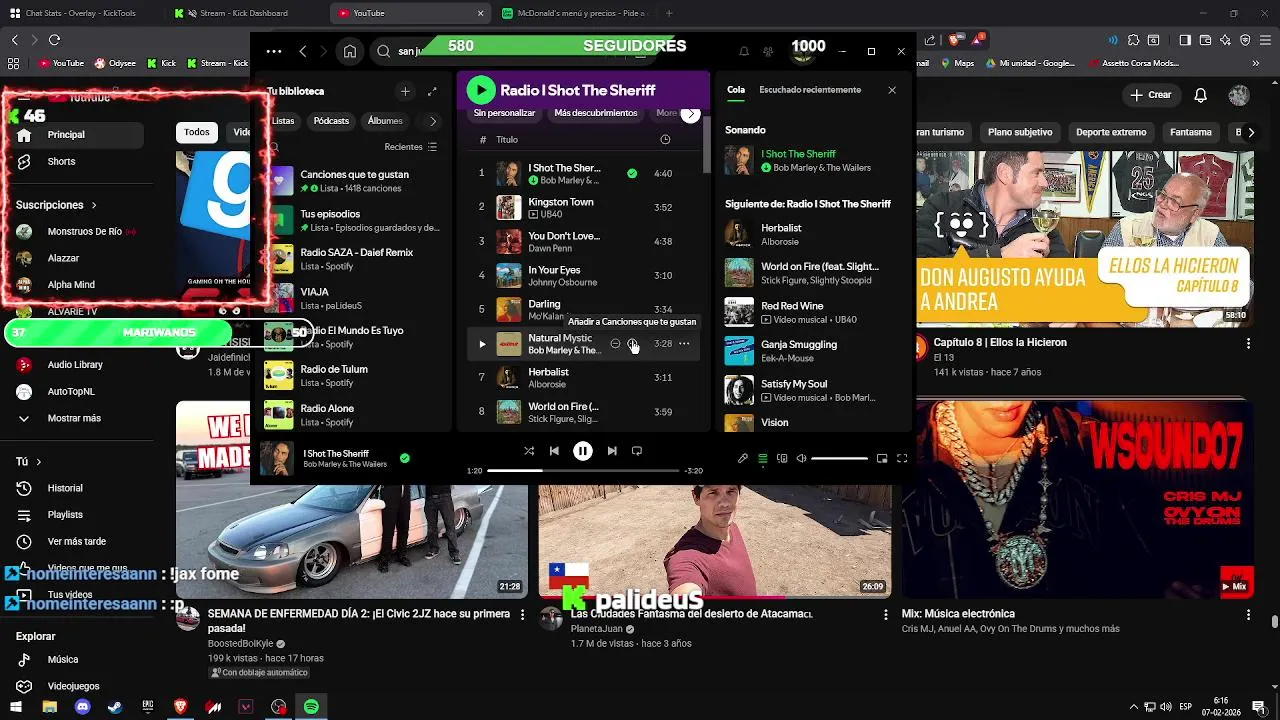Open Steam from taskbar
The height and width of the screenshot is (720, 1280).
115,707
